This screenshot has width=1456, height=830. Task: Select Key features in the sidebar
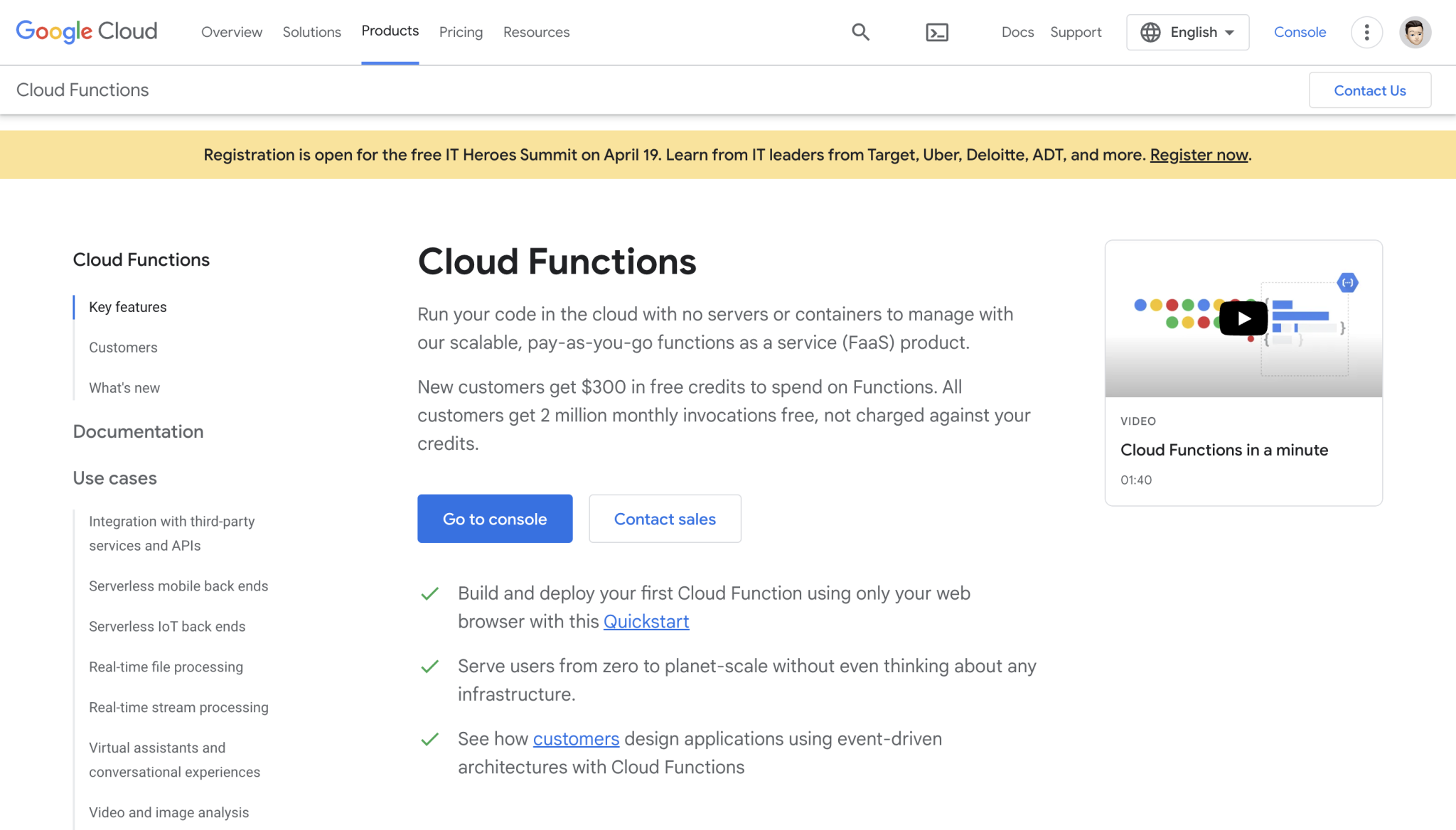pos(127,306)
